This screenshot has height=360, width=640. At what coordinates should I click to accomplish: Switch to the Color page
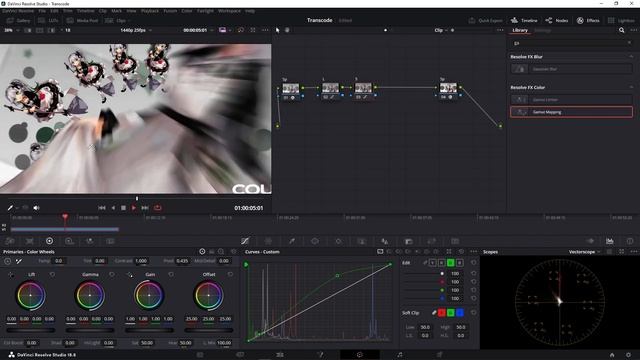(x=360, y=355)
